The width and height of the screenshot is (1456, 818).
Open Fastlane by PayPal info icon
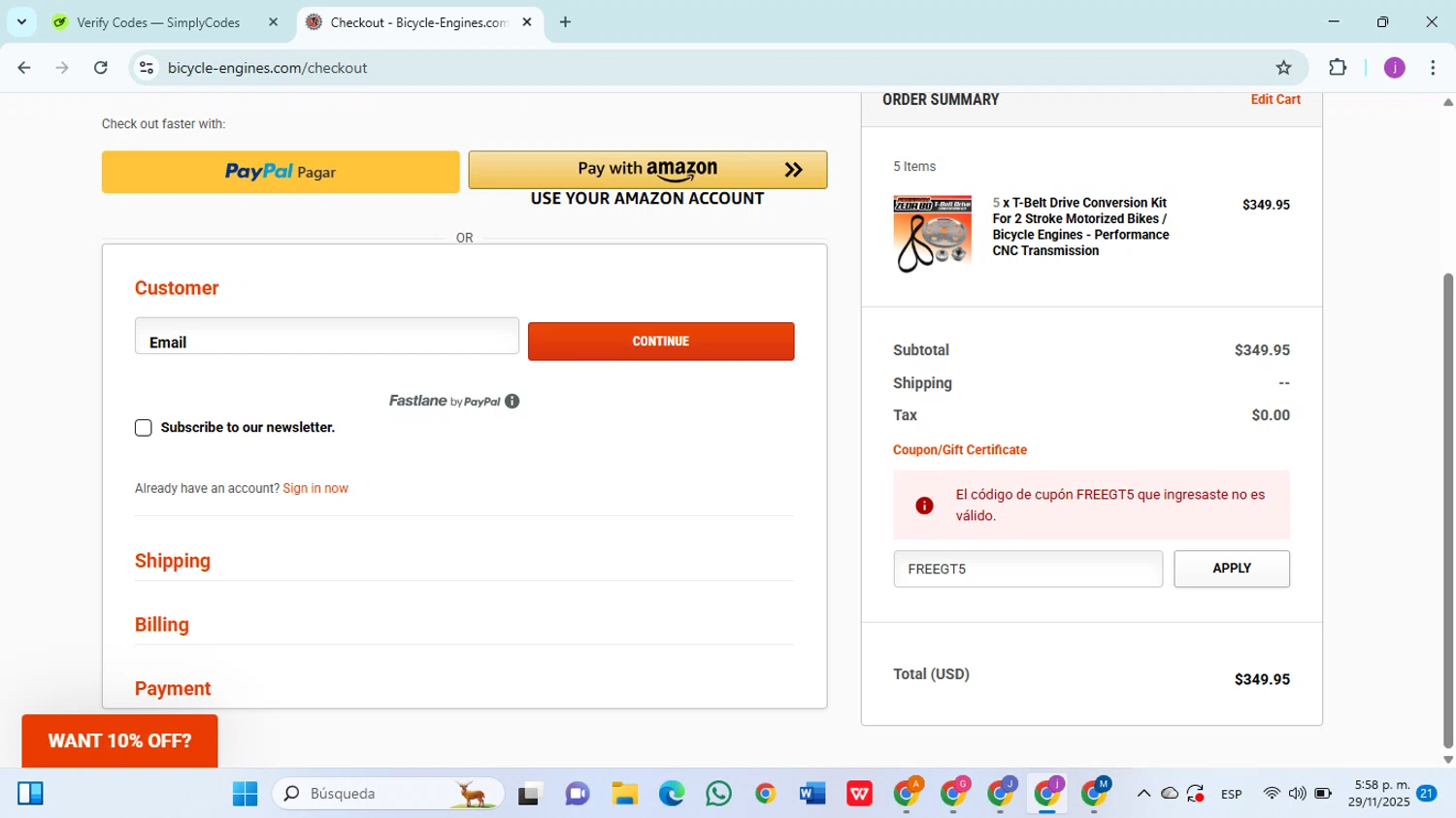point(512,401)
